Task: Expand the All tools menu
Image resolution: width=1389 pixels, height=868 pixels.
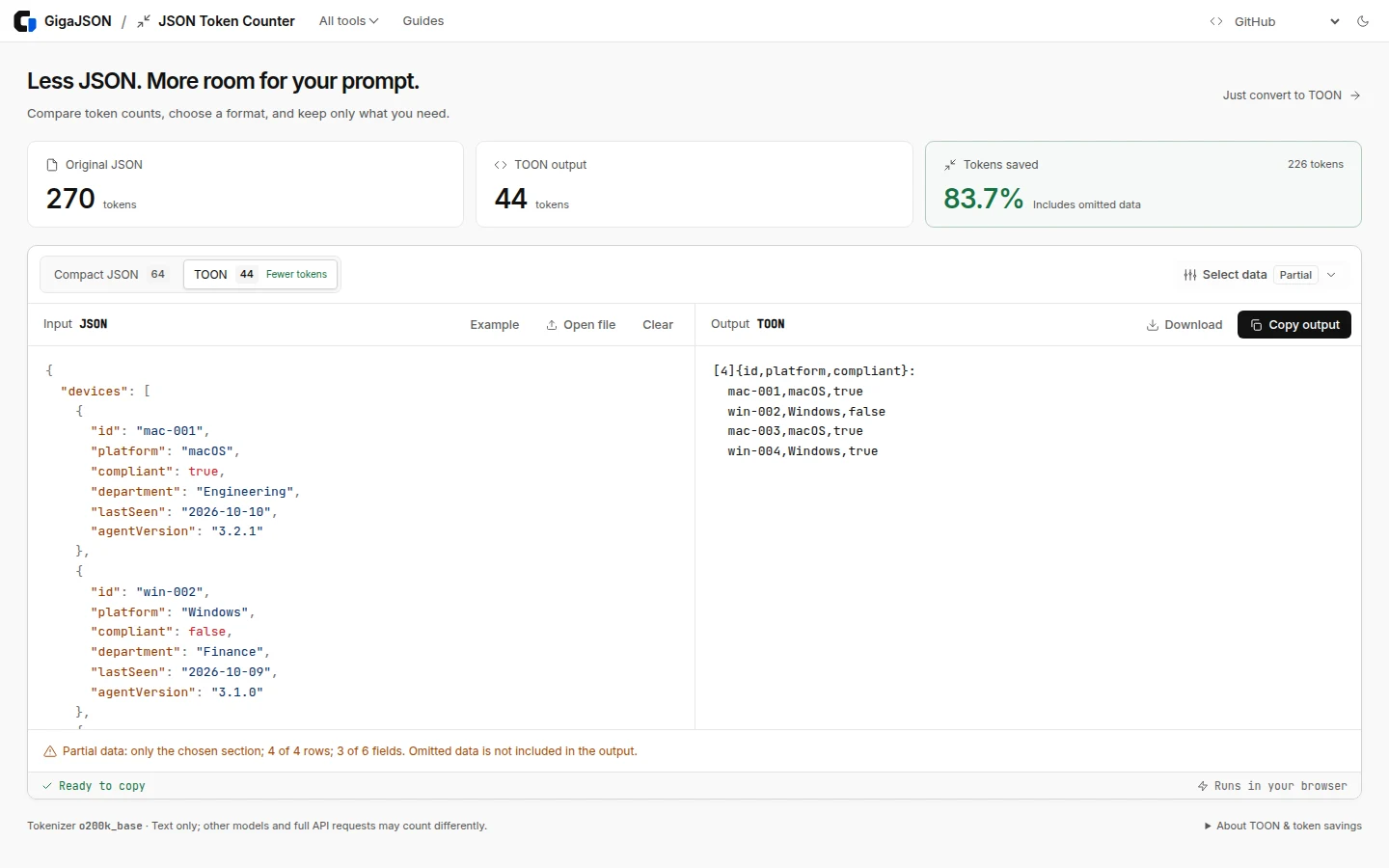Action: [x=349, y=21]
